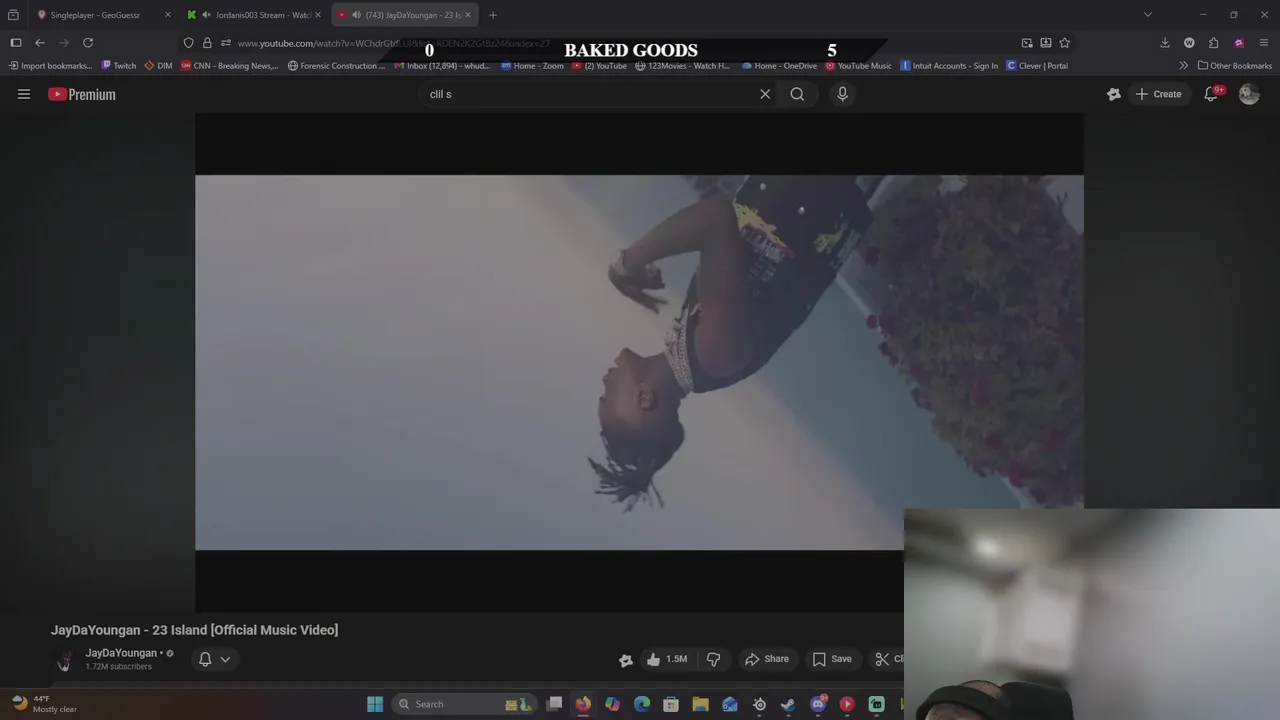The width and height of the screenshot is (1280, 720).
Task: Open Intuit Accounts - Sign In bookmark
Action: coord(949,66)
